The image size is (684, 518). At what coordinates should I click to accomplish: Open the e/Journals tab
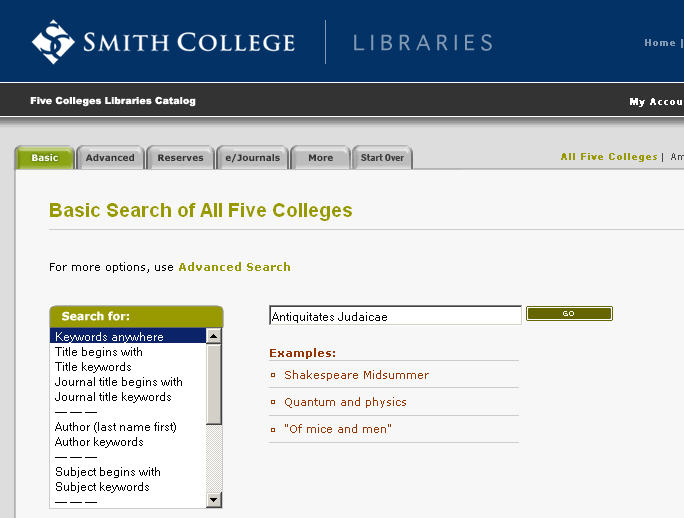252,158
